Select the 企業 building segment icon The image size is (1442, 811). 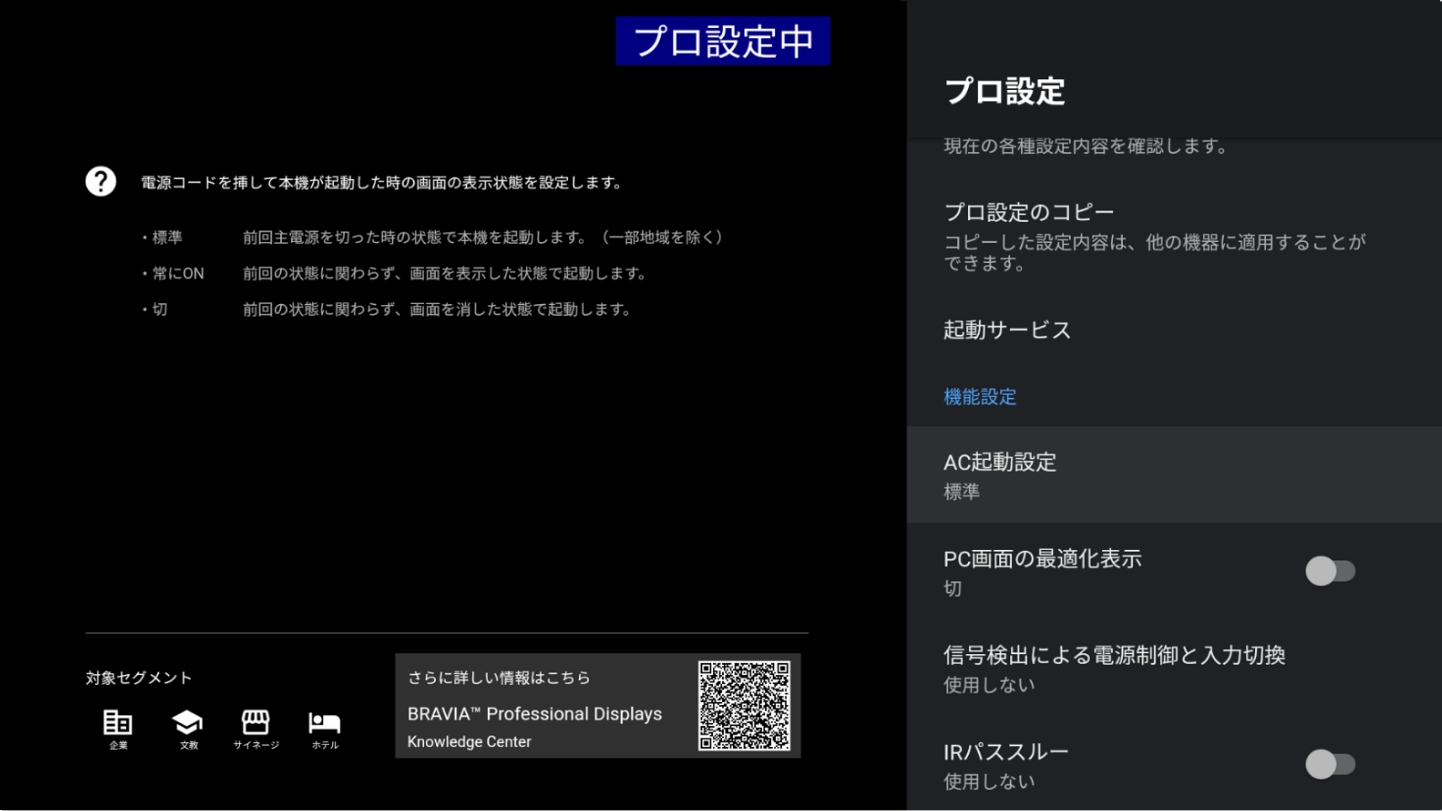[x=118, y=723]
